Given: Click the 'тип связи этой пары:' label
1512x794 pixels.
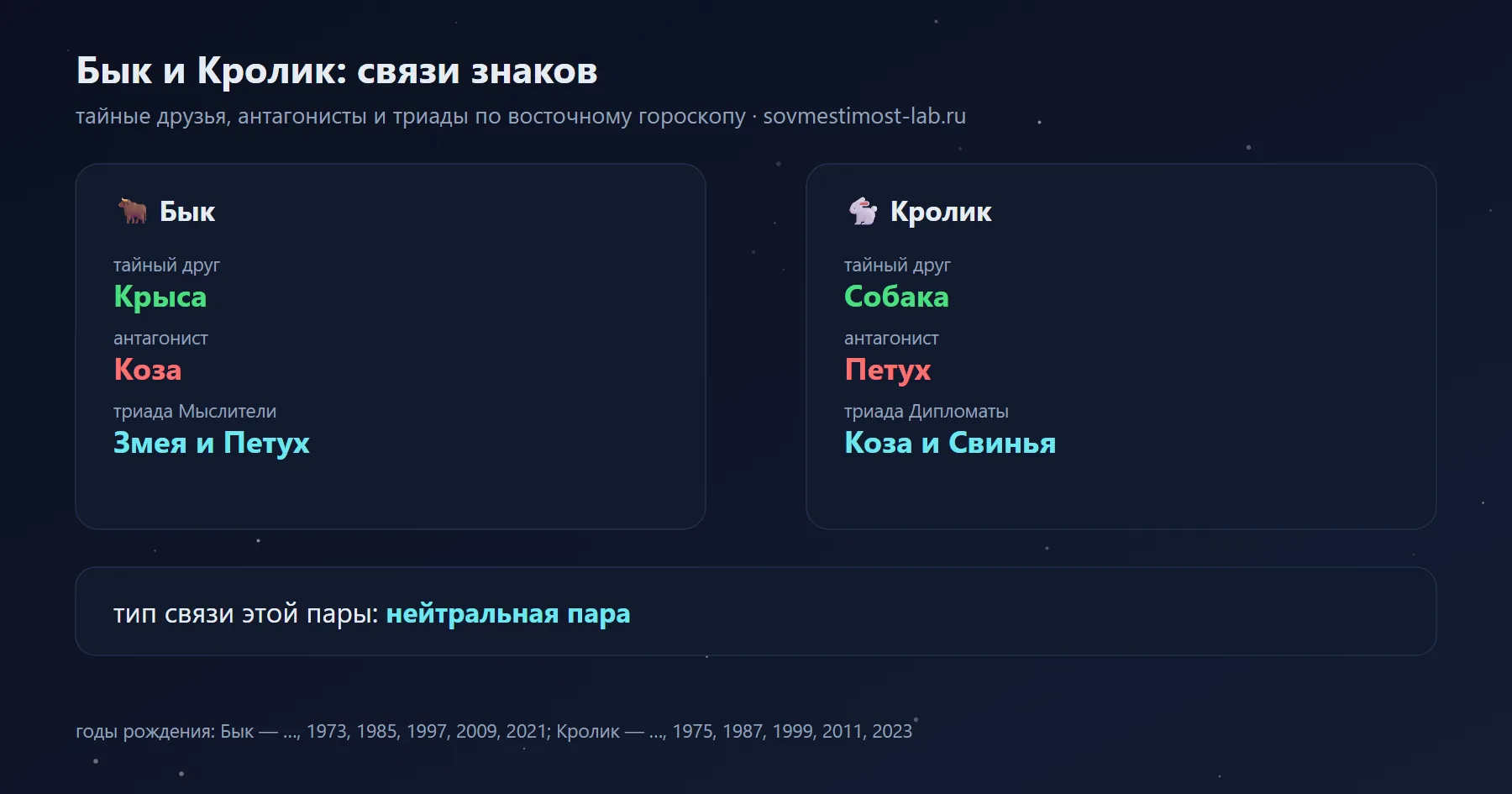Looking at the screenshot, I should point(246,614).
